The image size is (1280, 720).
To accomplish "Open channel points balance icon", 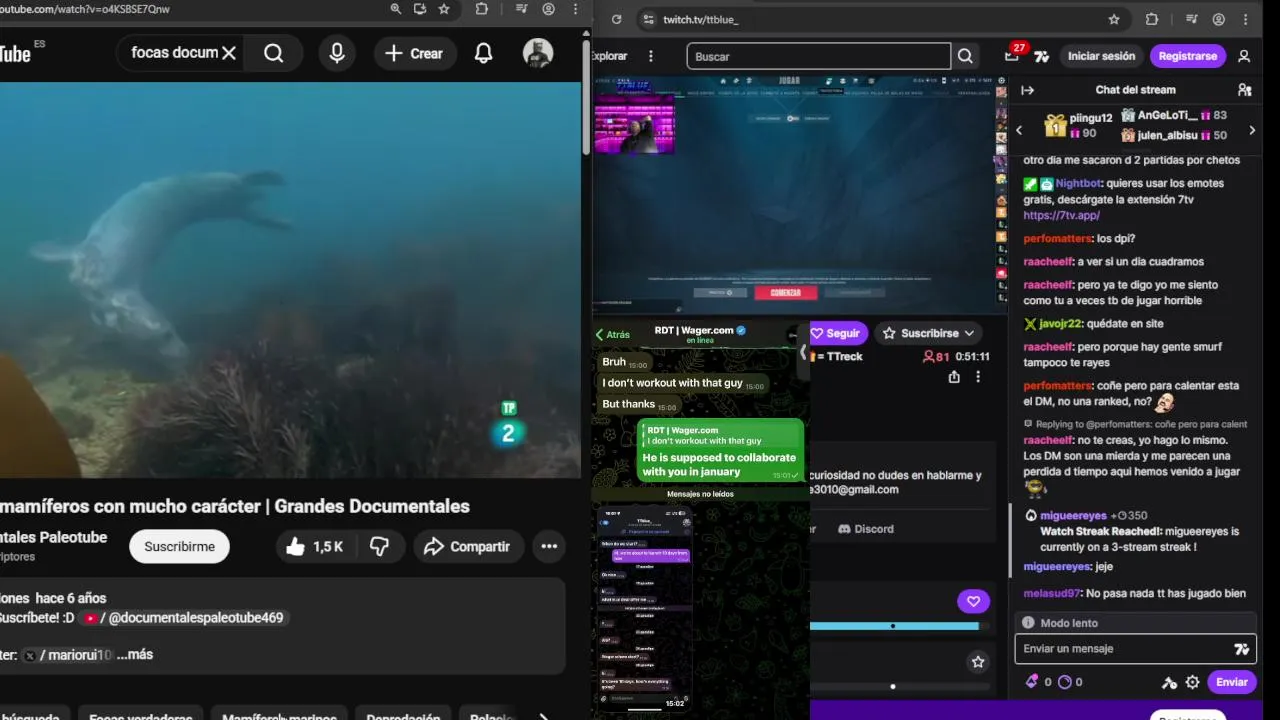I will (1064, 682).
